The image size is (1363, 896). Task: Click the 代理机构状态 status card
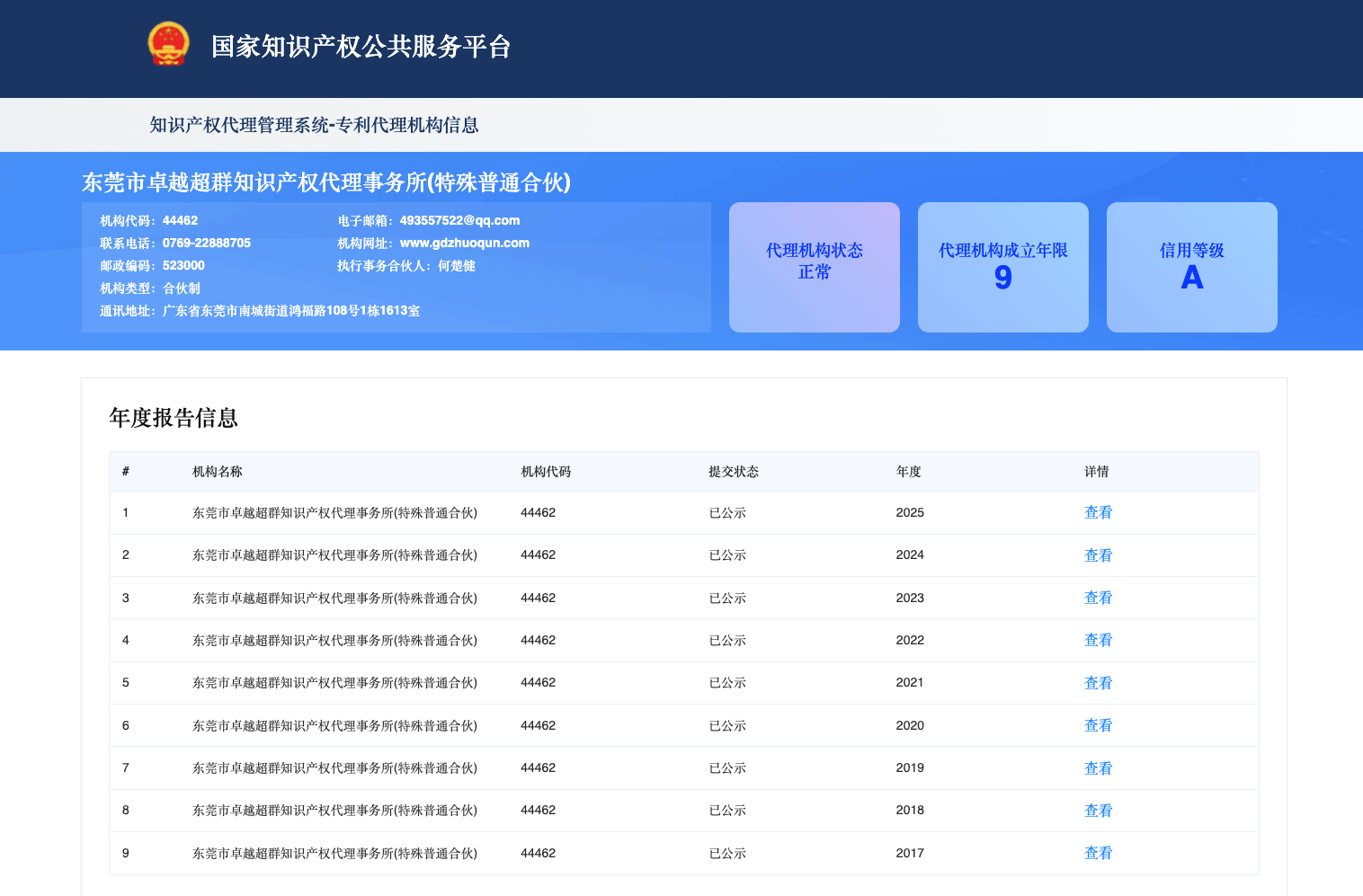(815, 267)
